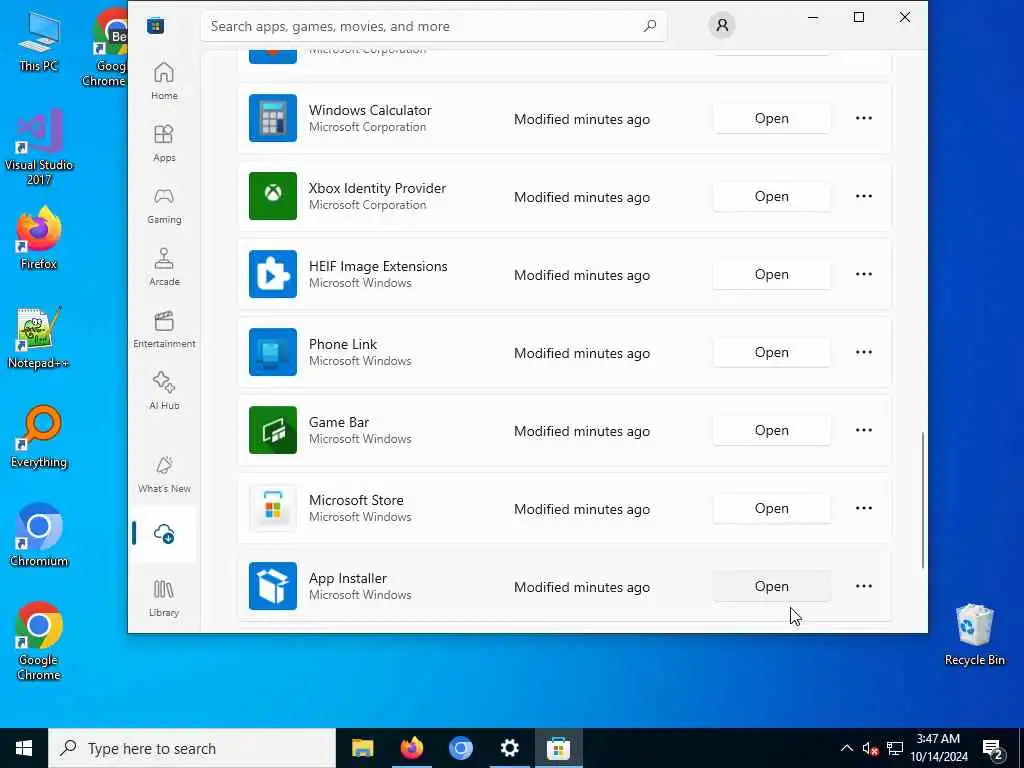Go to Home in Store sidebar
1024x768 pixels.
164,81
